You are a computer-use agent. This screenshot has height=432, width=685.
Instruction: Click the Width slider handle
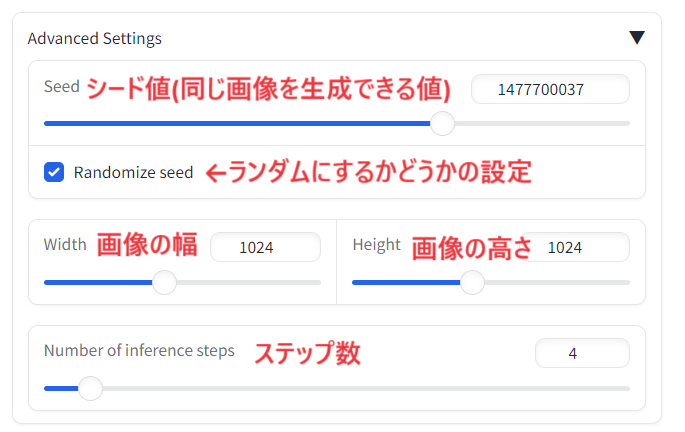pos(164,282)
